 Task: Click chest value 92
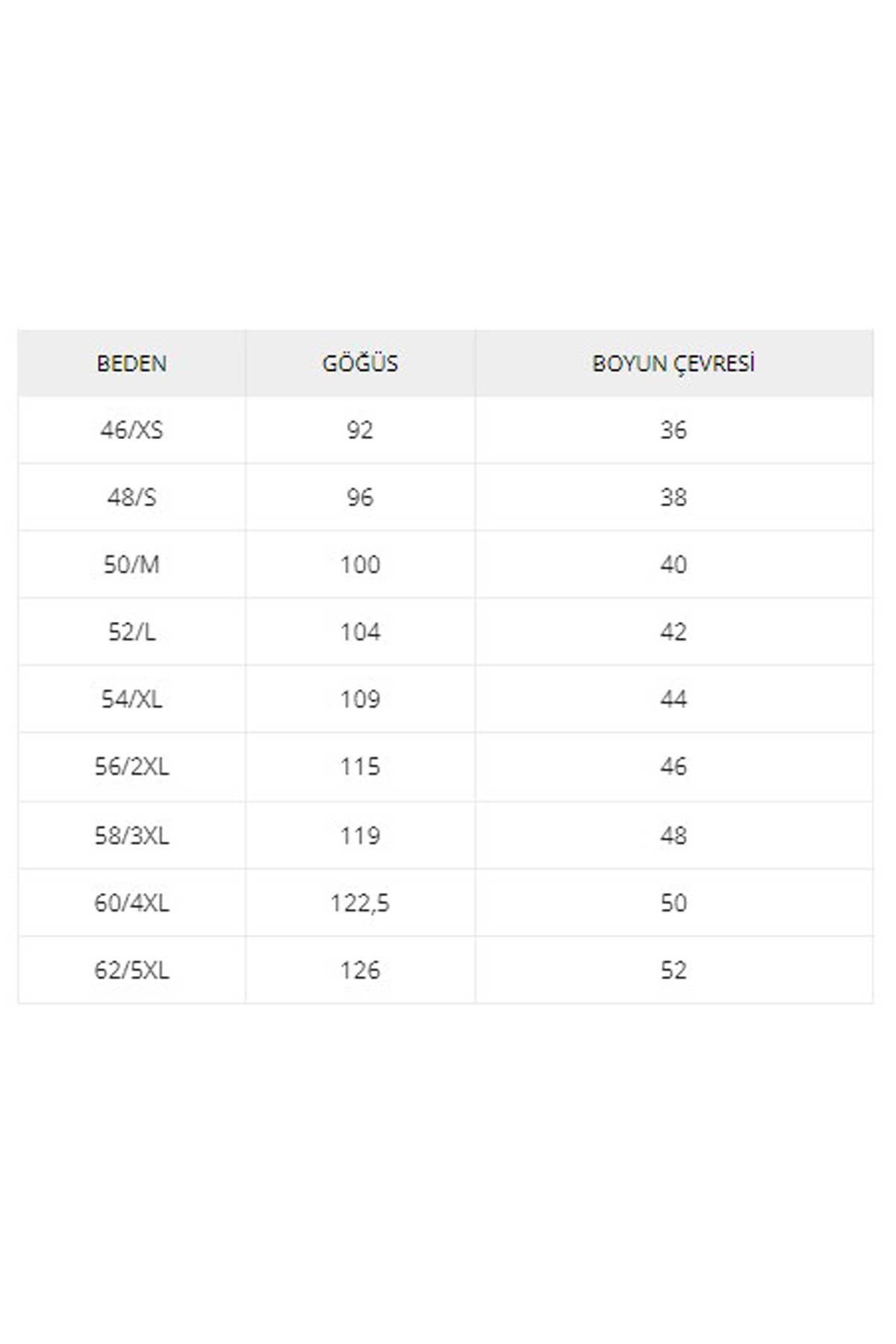(x=360, y=430)
